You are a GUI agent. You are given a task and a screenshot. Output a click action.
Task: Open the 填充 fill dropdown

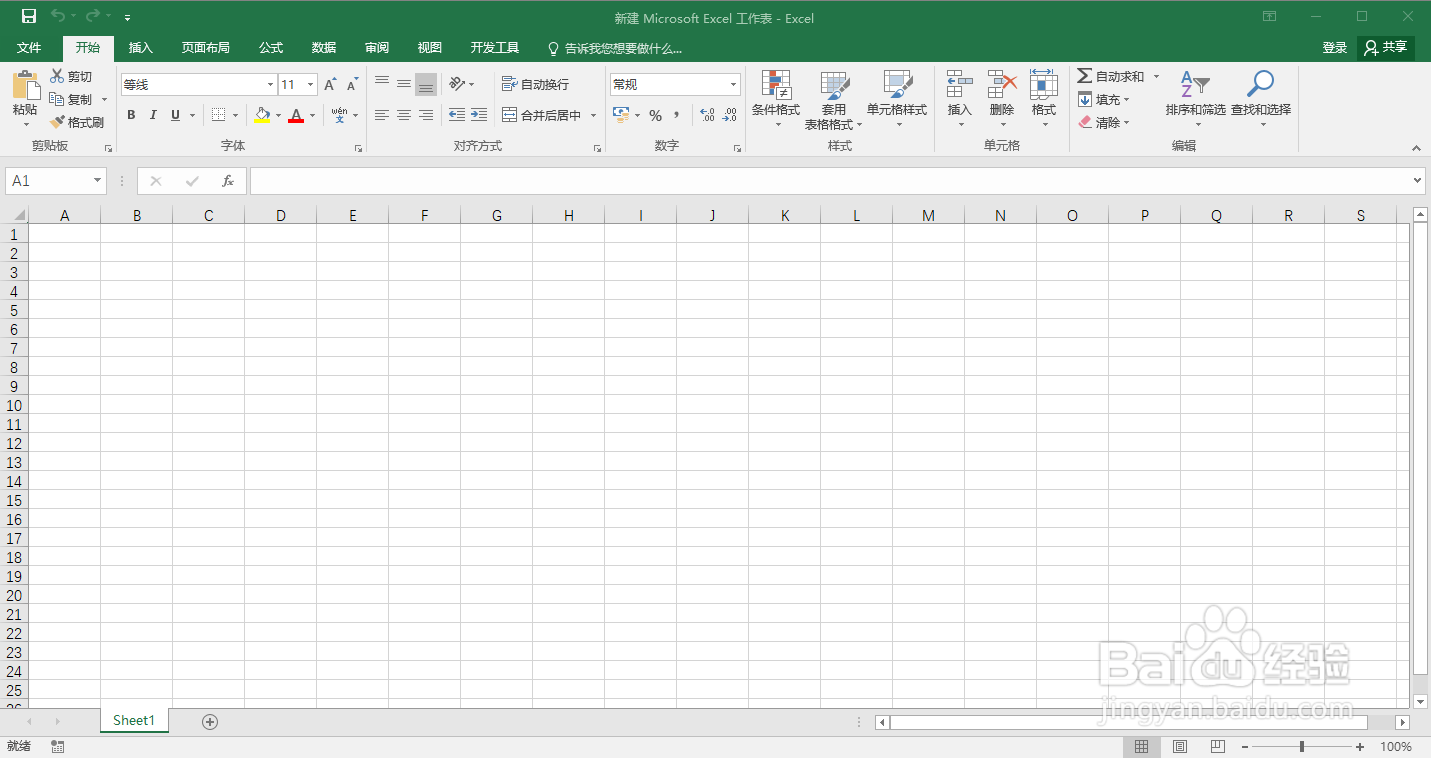[1103, 99]
